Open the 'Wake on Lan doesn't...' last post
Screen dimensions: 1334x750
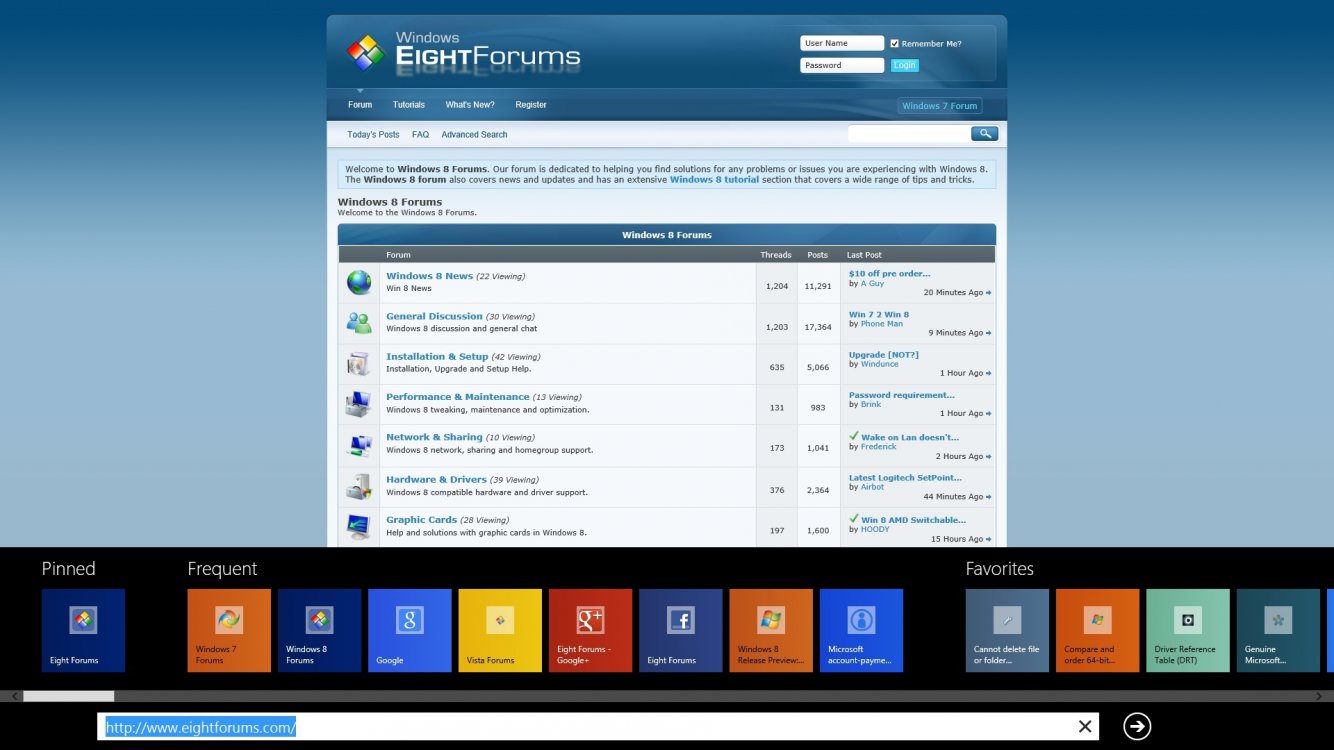point(910,437)
